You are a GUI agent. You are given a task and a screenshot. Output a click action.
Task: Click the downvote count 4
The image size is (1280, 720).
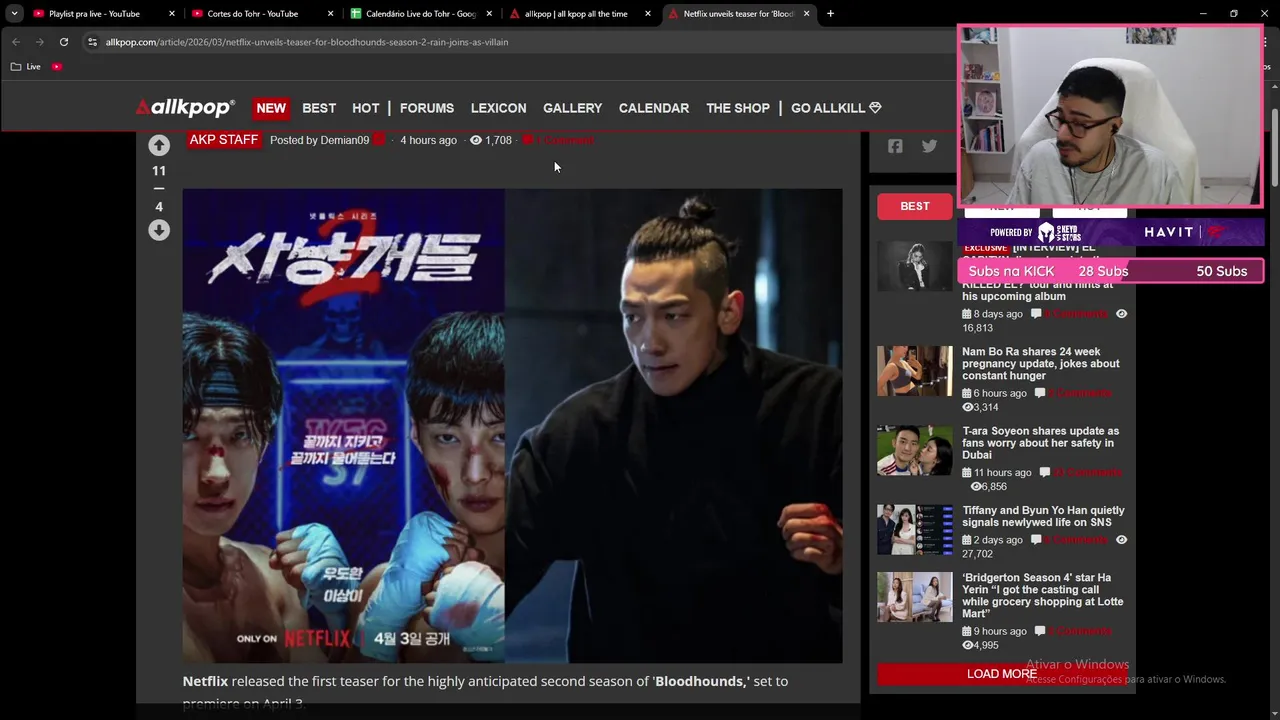[x=159, y=207]
